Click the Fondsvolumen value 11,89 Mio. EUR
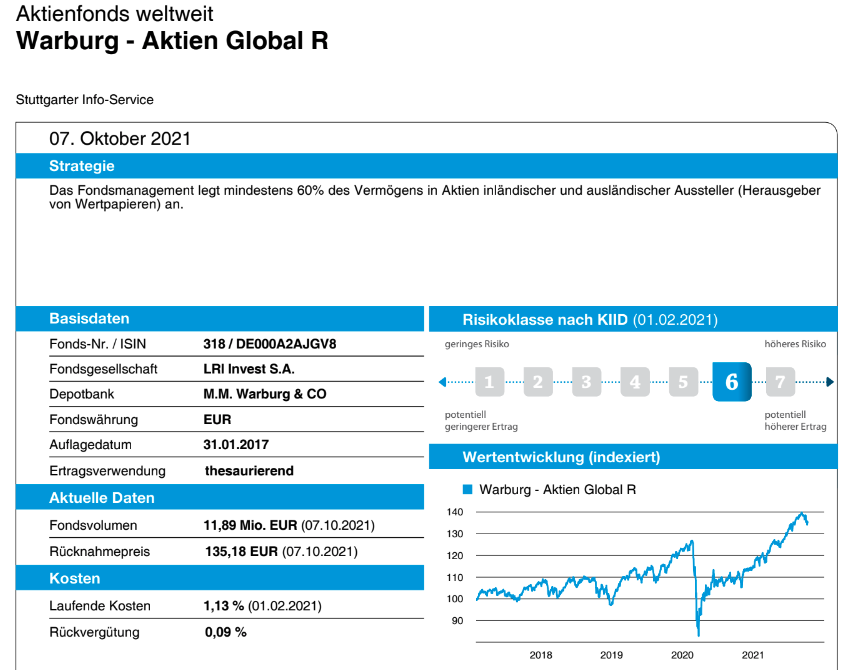The width and height of the screenshot is (851, 670). pyautogui.click(x=250, y=525)
